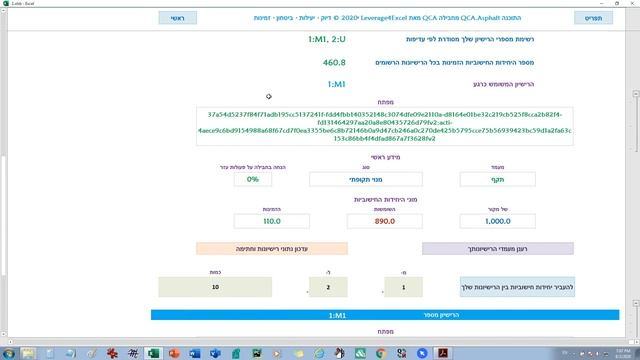Open the orange play media icon in taskbar
Screen dimensions: 640x360
278,353
